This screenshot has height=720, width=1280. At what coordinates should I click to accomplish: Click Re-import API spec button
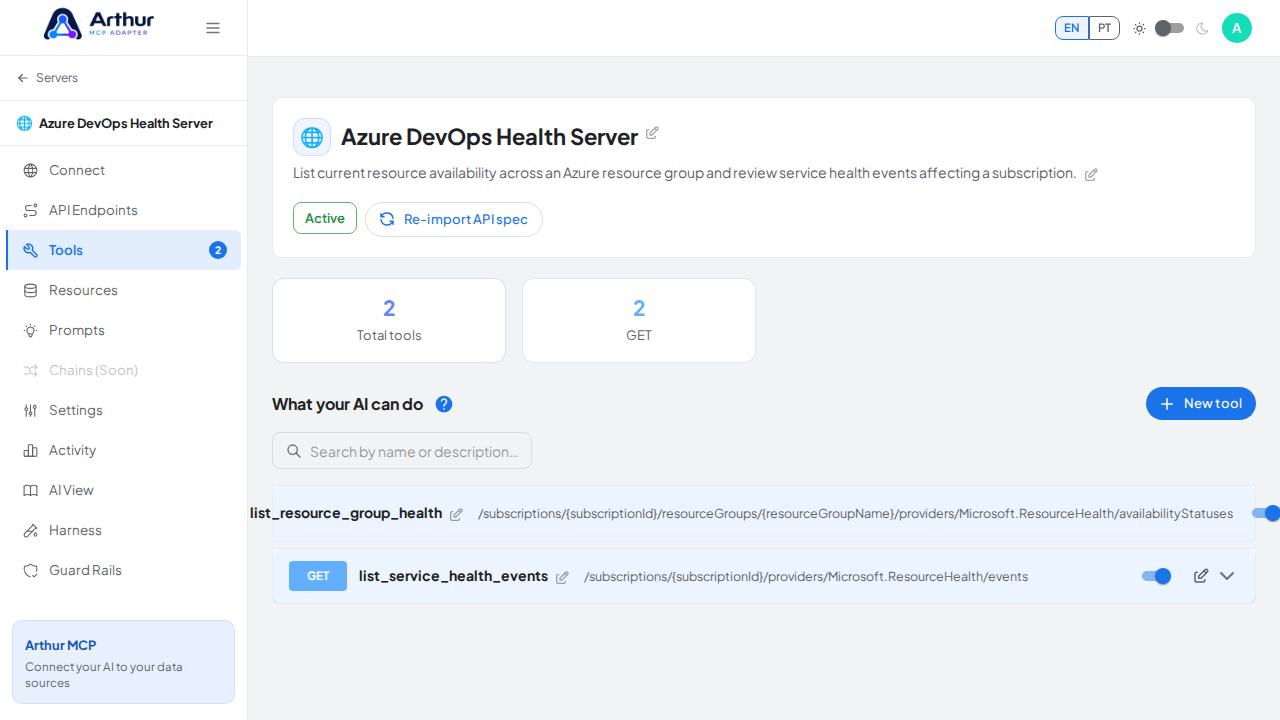click(x=454, y=219)
